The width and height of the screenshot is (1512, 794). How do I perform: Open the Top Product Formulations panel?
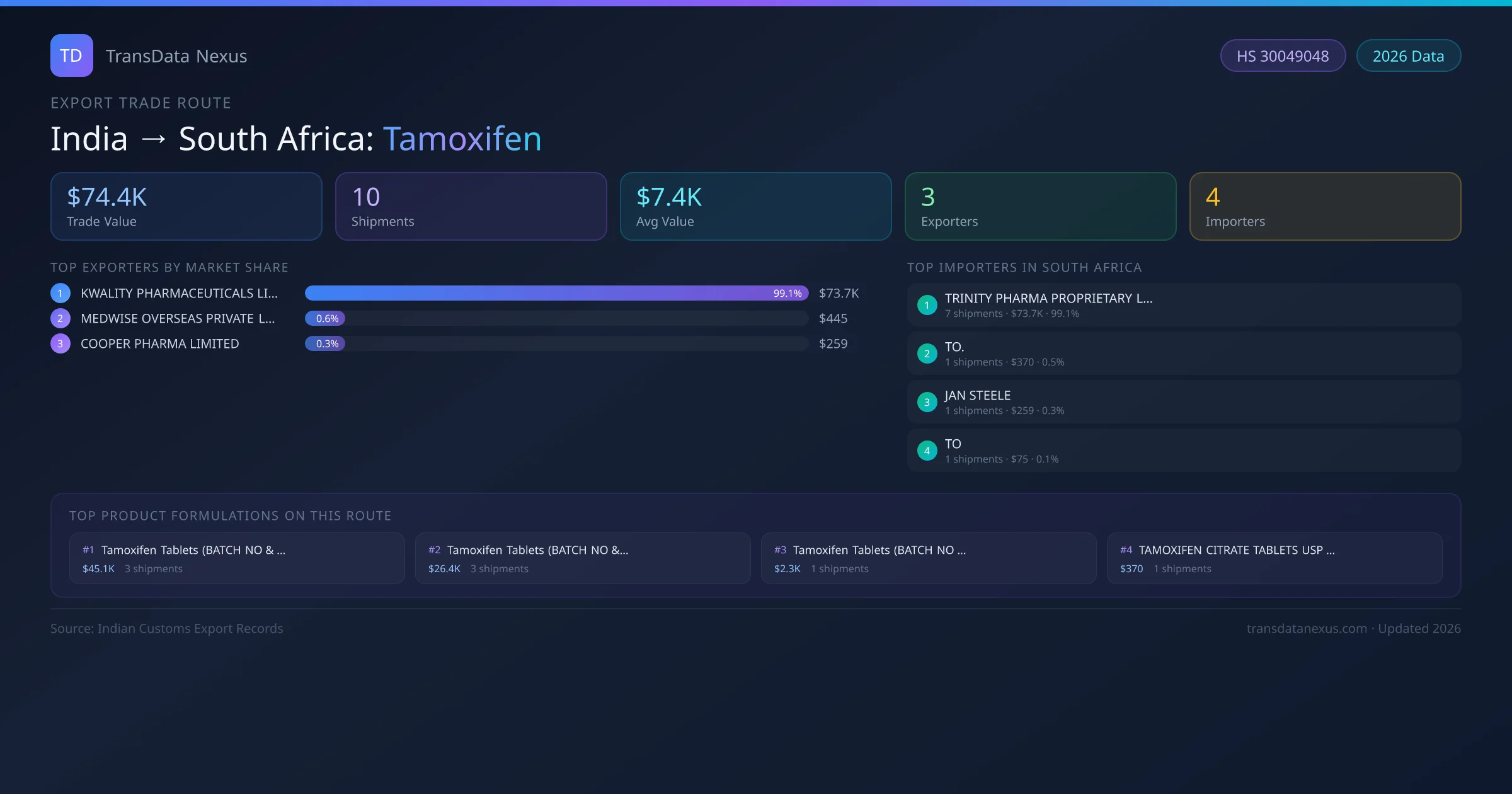pyautogui.click(x=231, y=515)
